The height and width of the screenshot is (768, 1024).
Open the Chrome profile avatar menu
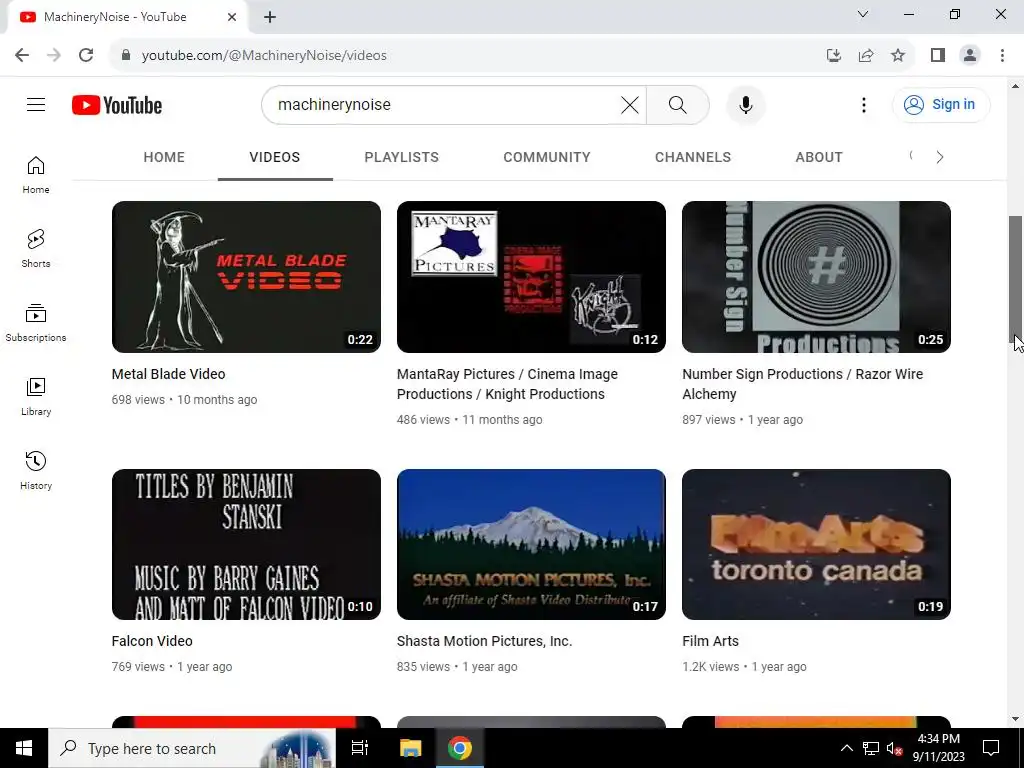point(970,55)
